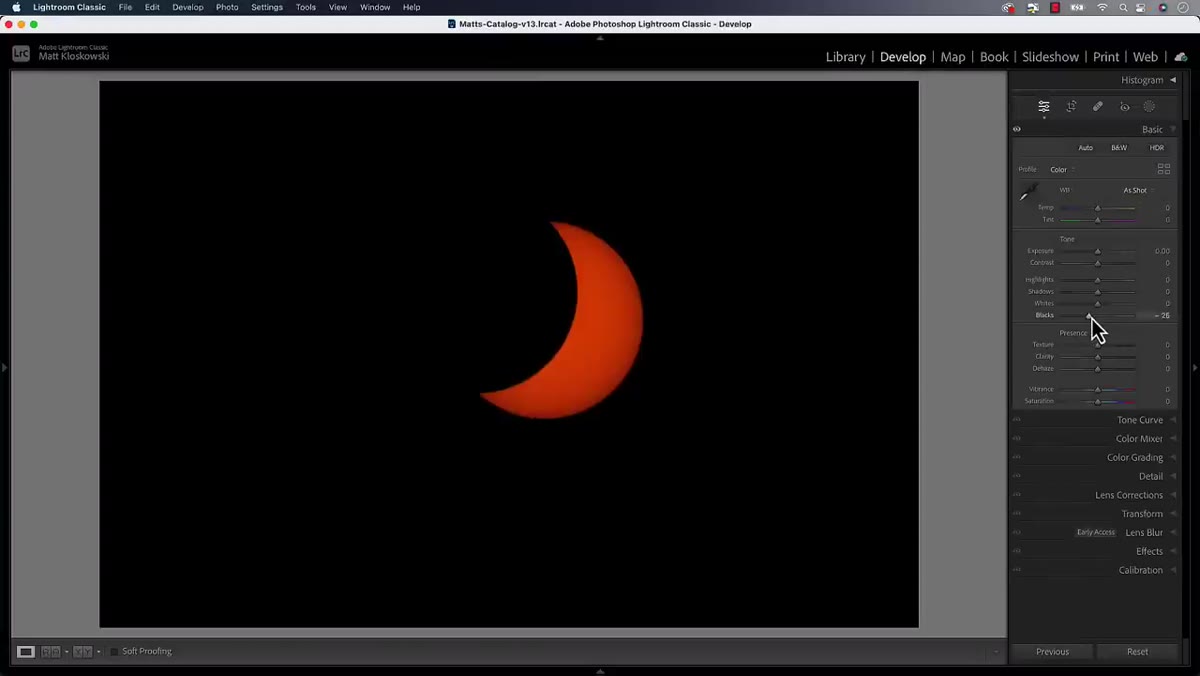Image resolution: width=1200 pixels, height=676 pixels.
Task: Click the Lrc identity plate logo
Action: coord(21,53)
